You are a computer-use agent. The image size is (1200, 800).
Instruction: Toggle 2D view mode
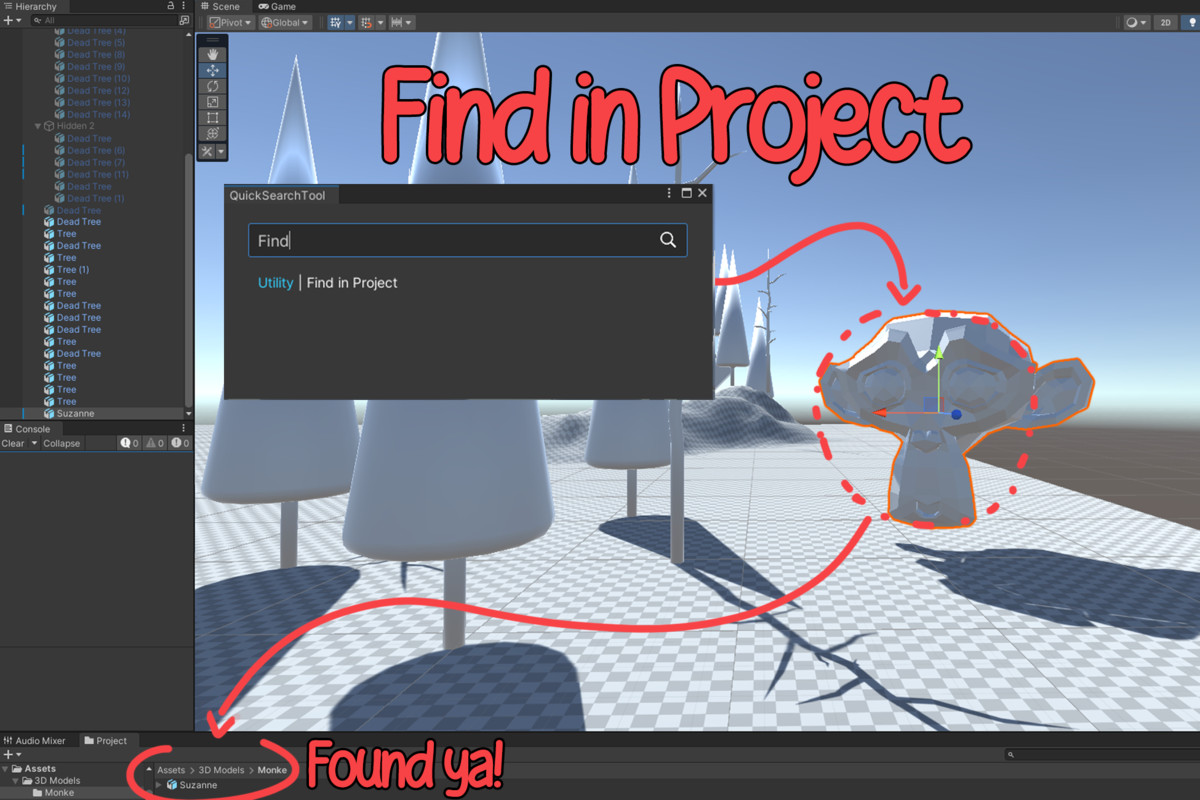[1165, 22]
